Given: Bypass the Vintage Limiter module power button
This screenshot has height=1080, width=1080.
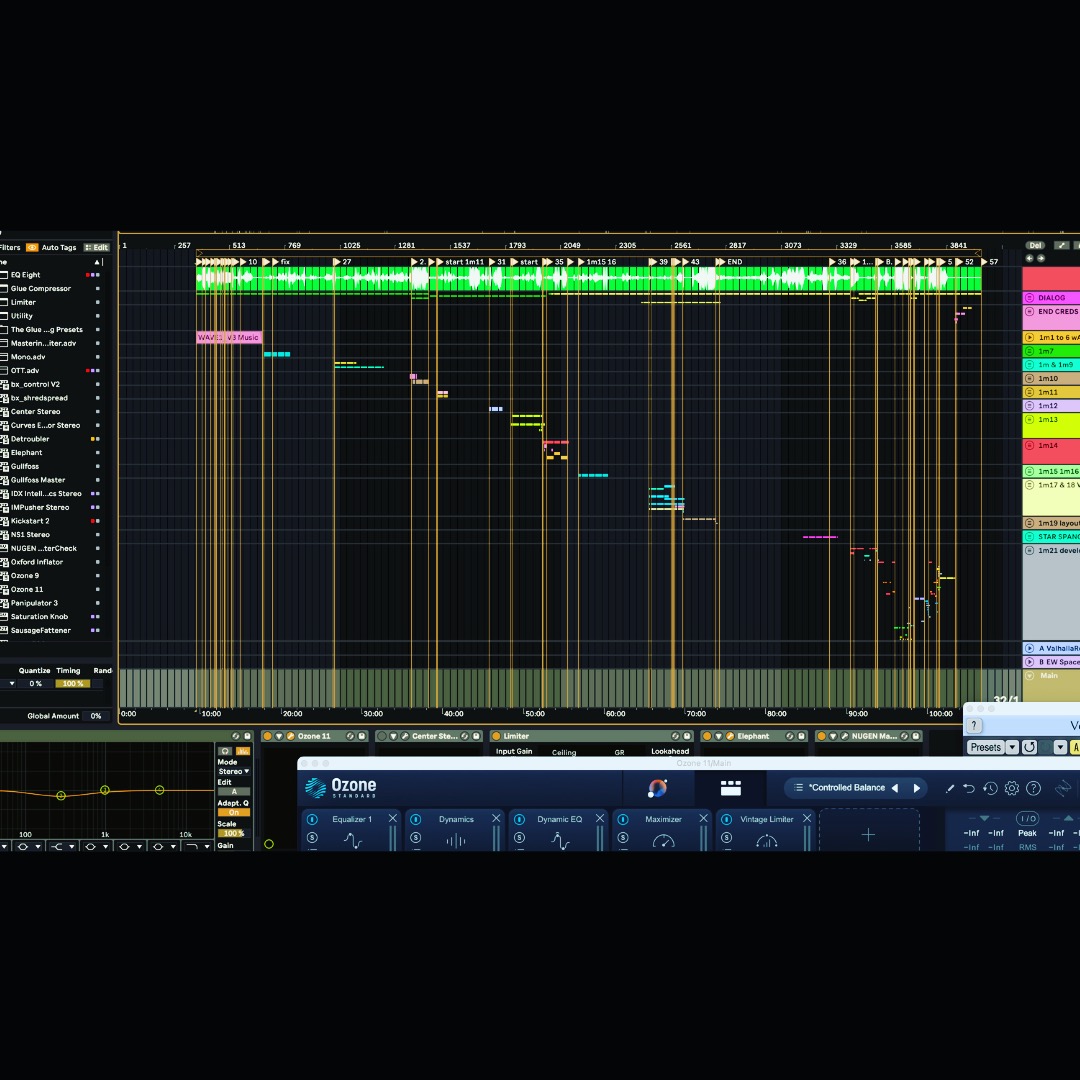Looking at the screenshot, I should 726,819.
